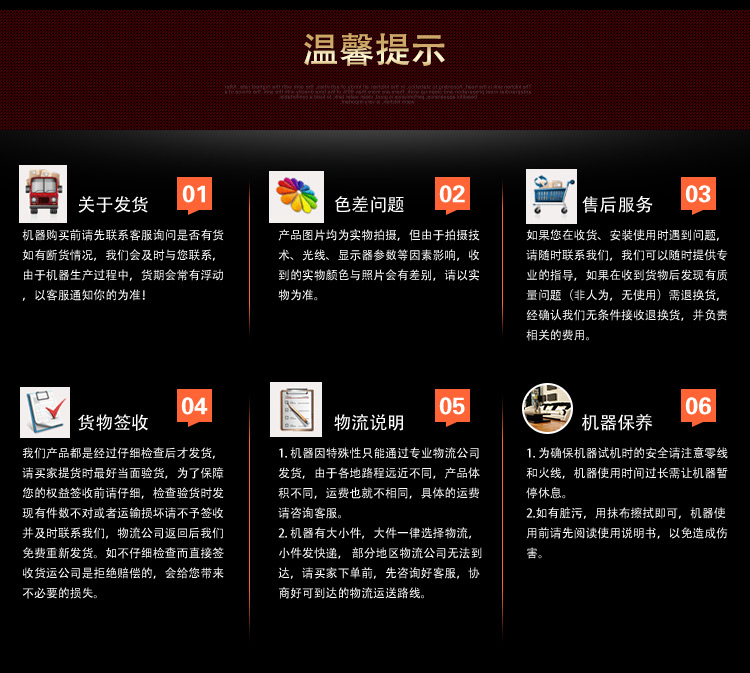The height and width of the screenshot is (673, 750).
Task: Click the orange 02 number badge
Action: coord(452,195)
